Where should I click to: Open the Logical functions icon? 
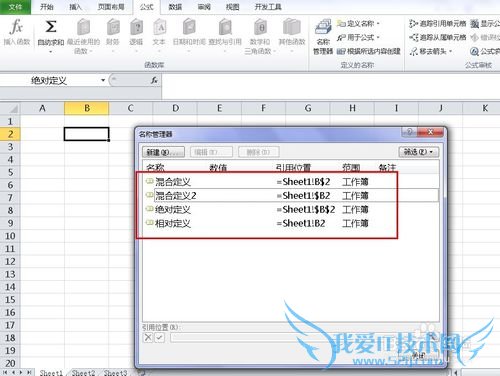136,27
